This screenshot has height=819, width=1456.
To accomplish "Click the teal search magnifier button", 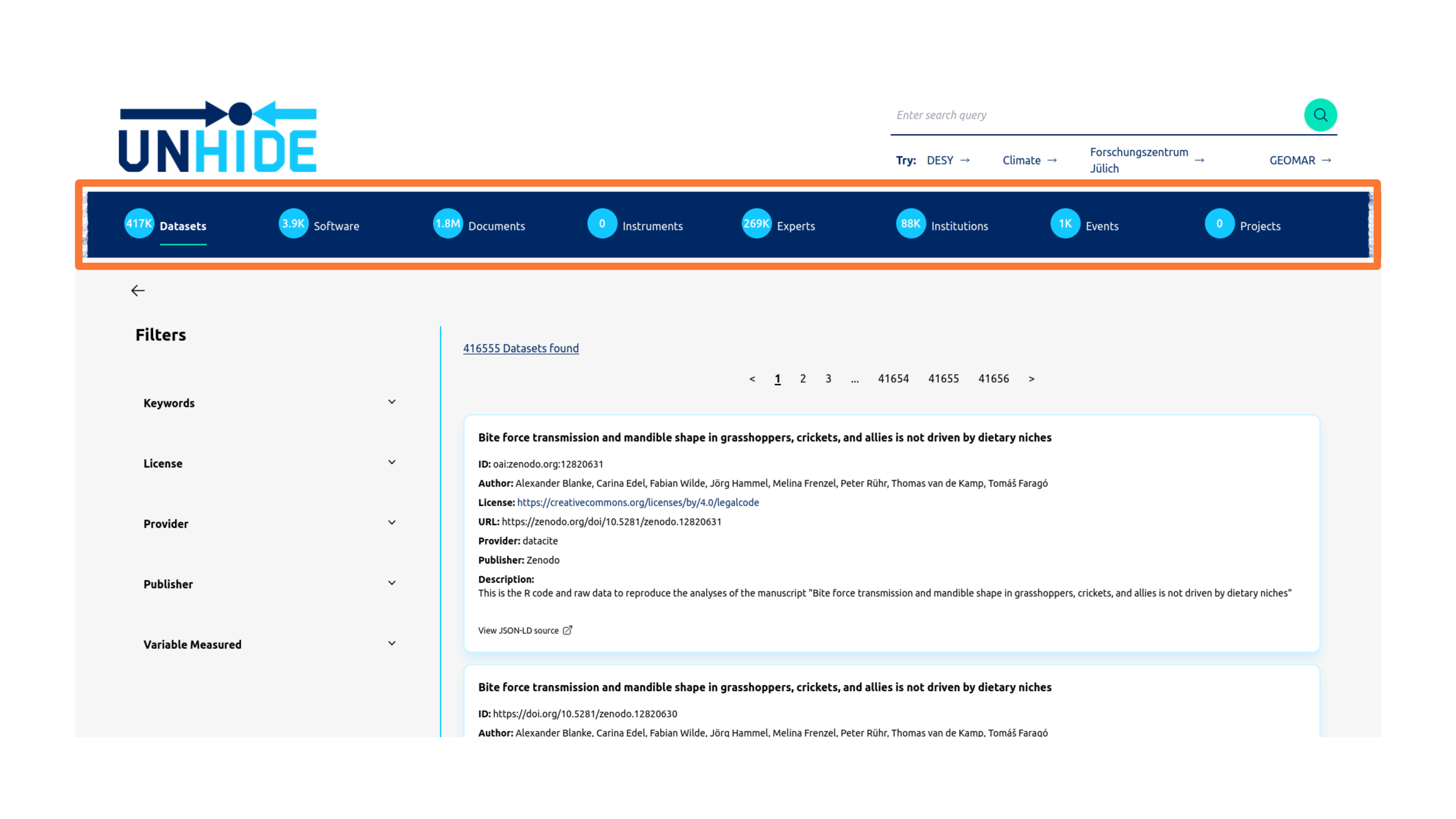I will (1320, 115).
